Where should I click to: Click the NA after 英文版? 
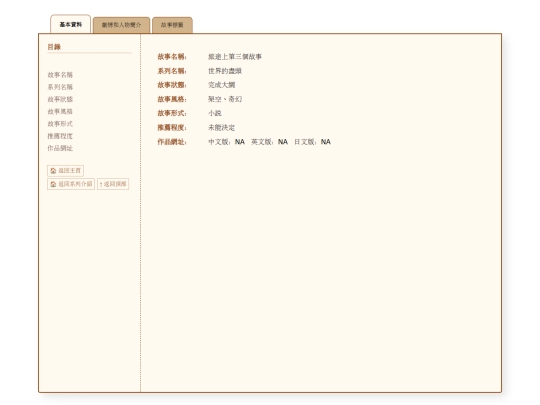(283, 142)
